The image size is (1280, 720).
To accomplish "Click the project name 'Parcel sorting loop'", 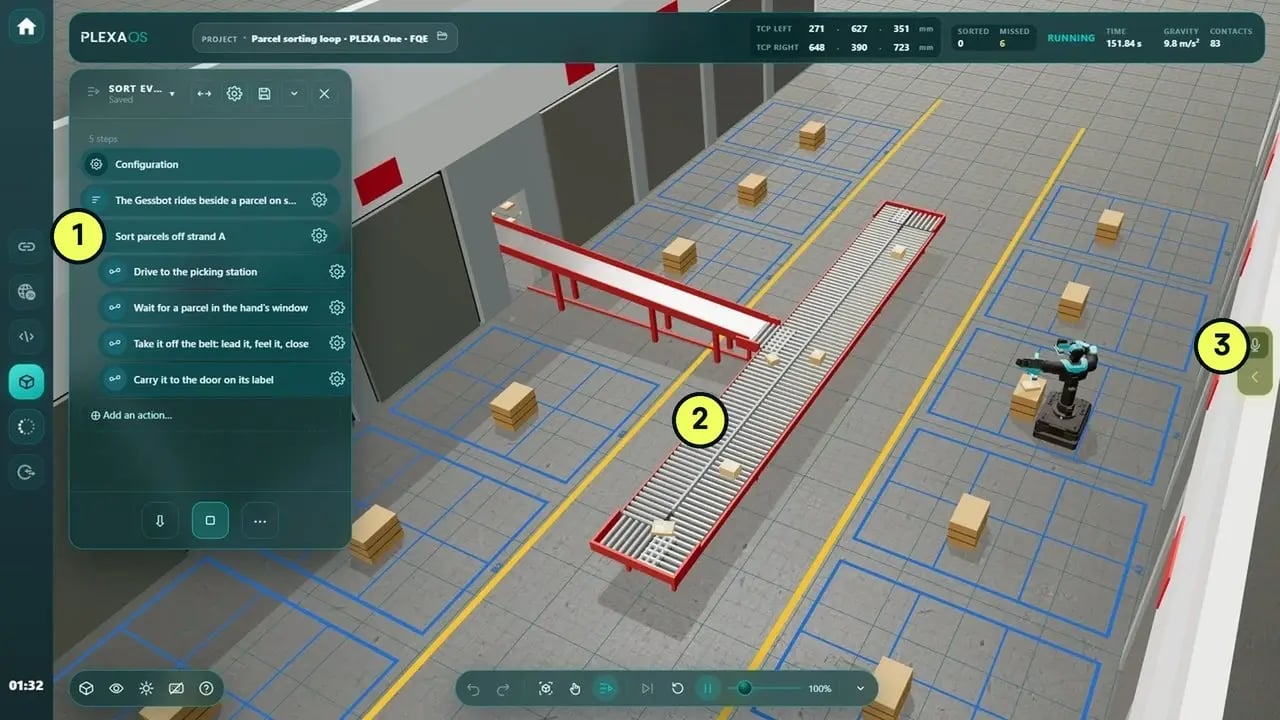I will (x=339, y=38).
